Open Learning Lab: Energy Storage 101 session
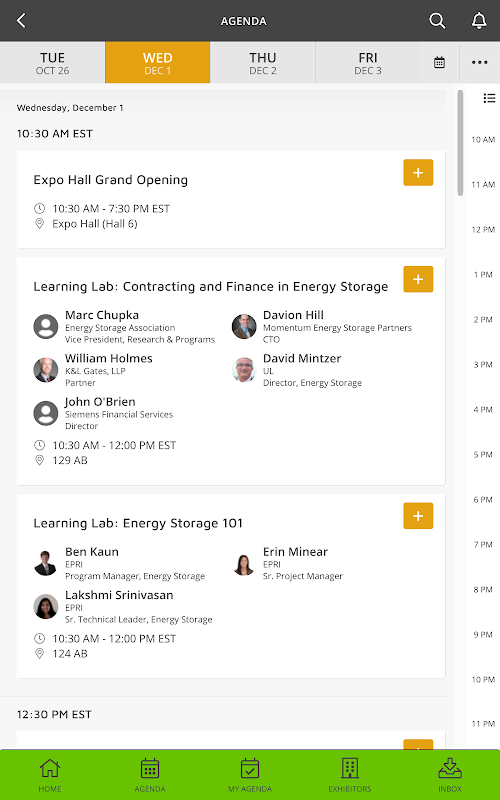 click(138, 523)
